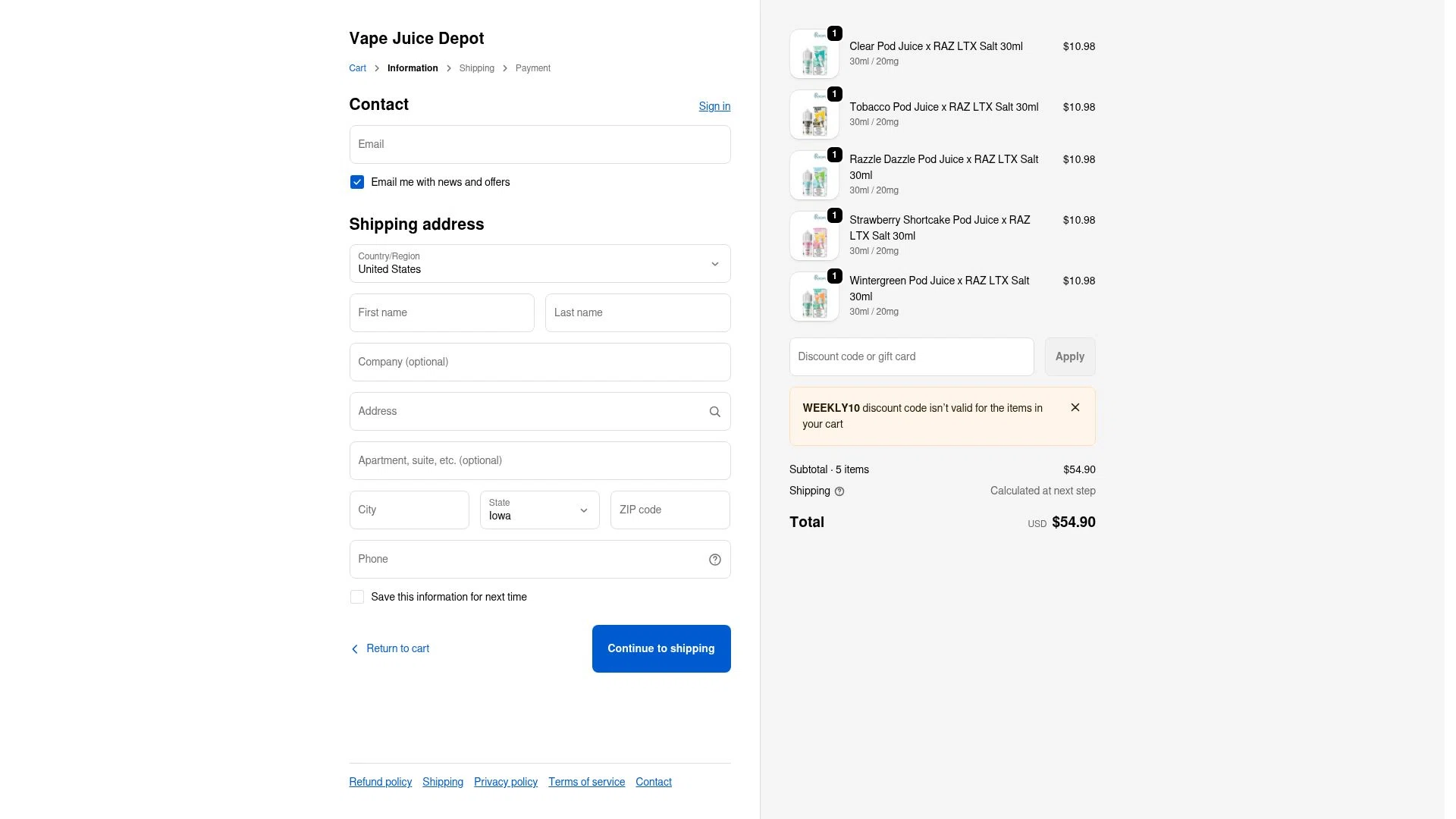Click the 'Wintergreen Pod Juice' item name
Screen dimensions: 1456x819
940,288
